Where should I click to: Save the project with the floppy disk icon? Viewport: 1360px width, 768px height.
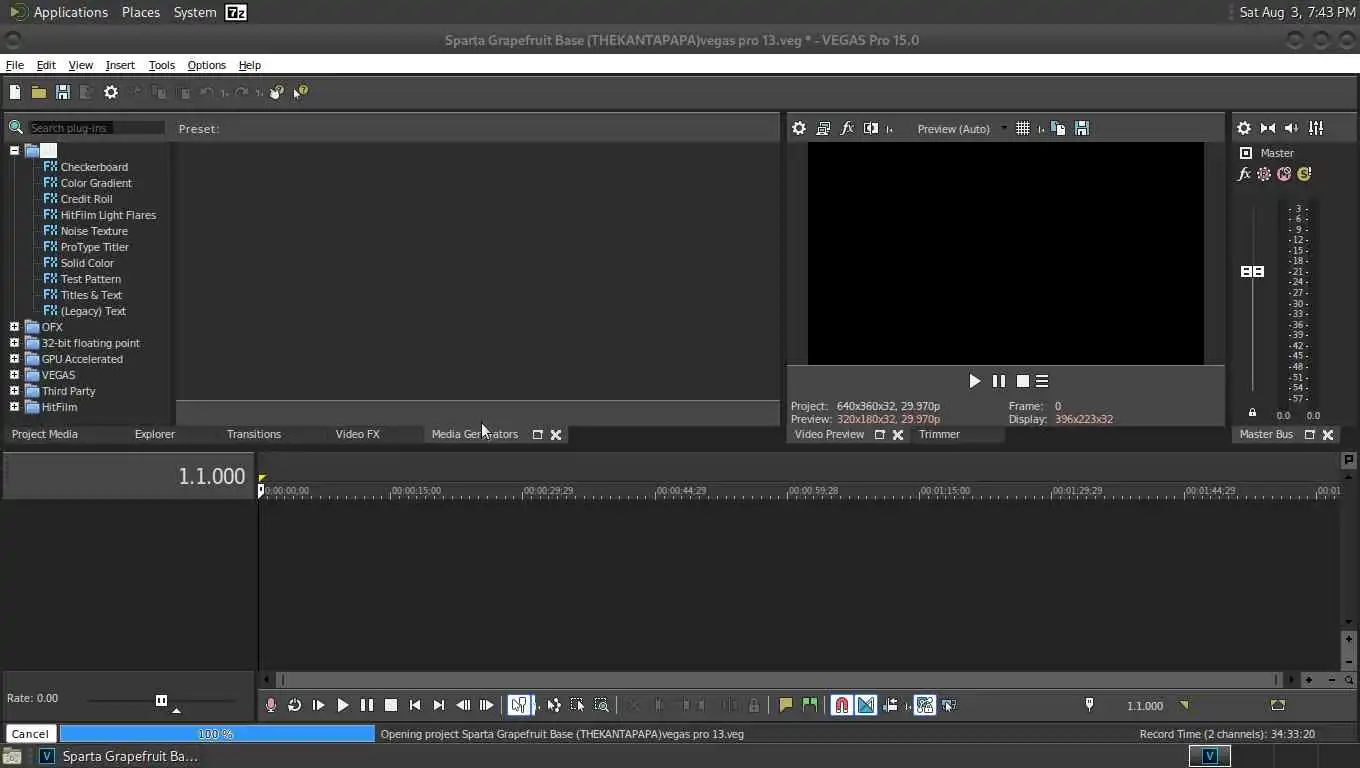click(x=63, y=92)
